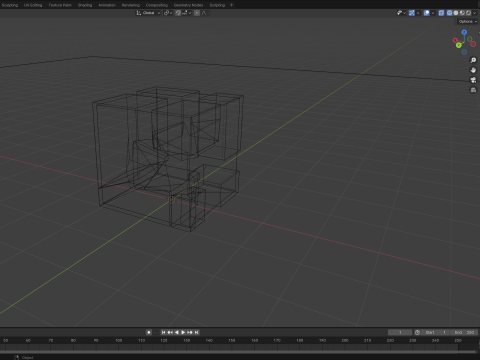
Task: Toggle the viewport gizmos button
Action: (x=412, y=13)
